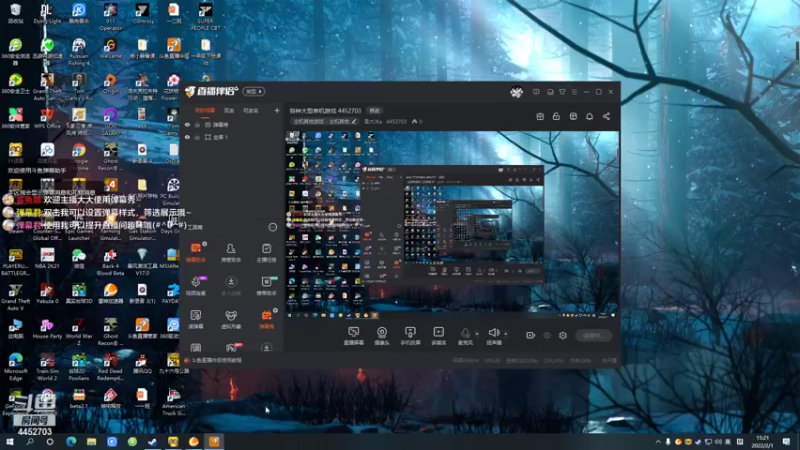Screen dimensions: 800x450
Task: Click the edit pencil beside the stream category
Action: pos(354,121)
